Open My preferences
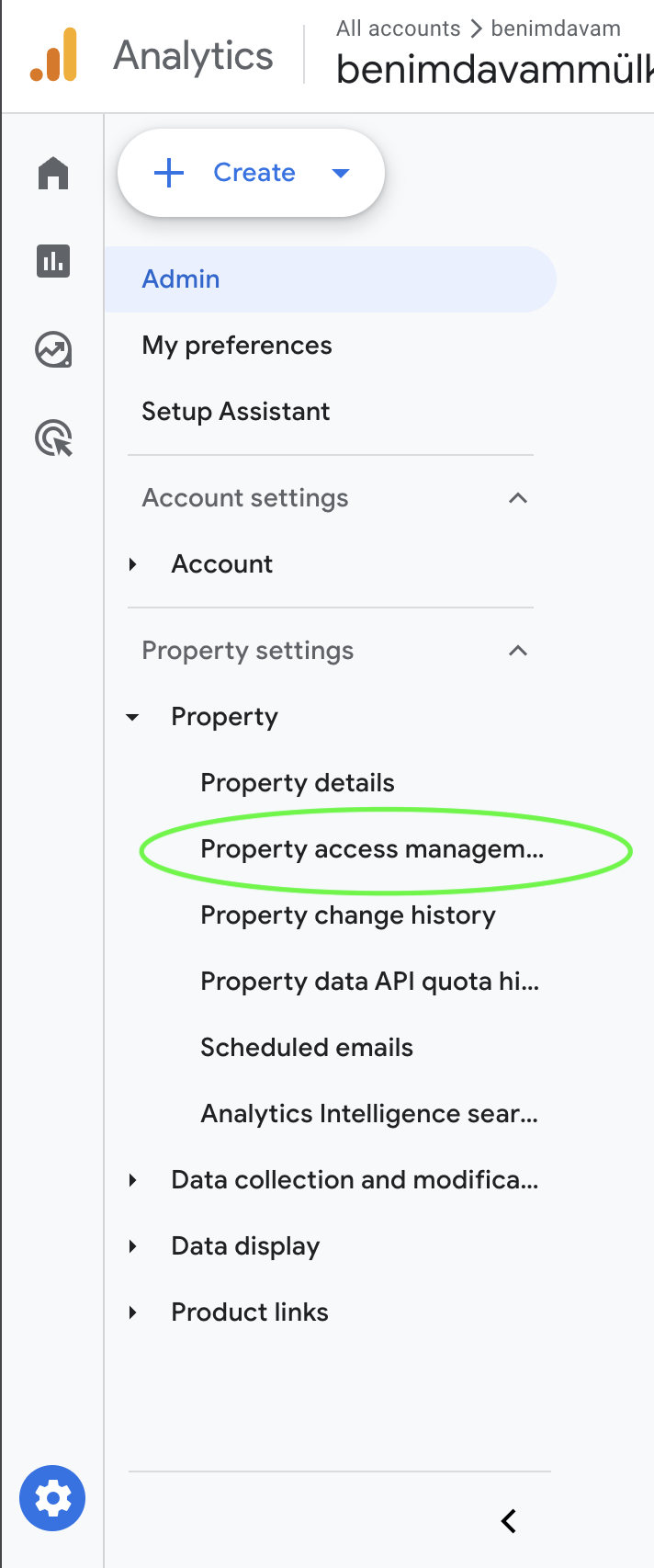Screen dimensions: 654x1568 pos(237,346)
